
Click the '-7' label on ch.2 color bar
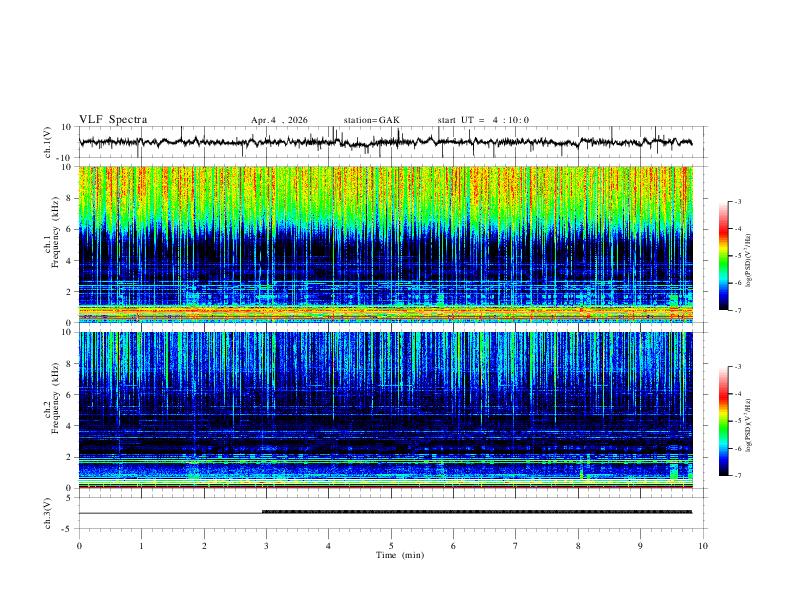(x=737, y=475)
